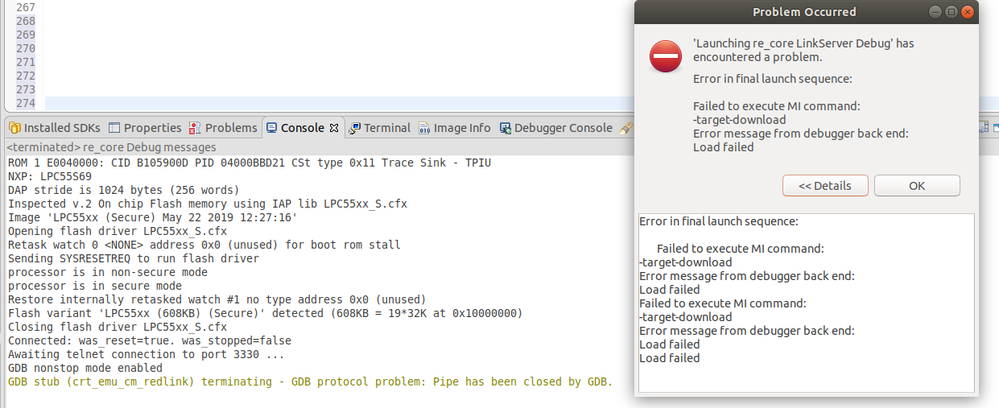Switch to the Installed SDKs tab
Screen dimensions: 999x408
[x=60, y=128]
